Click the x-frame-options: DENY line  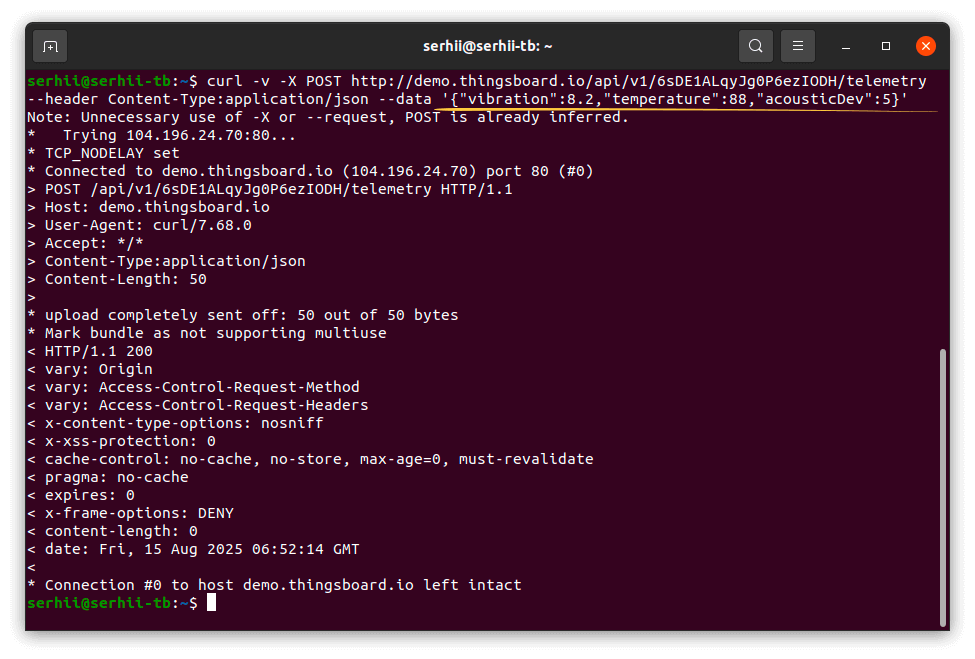pyautogui.click(x=139, y=513)
